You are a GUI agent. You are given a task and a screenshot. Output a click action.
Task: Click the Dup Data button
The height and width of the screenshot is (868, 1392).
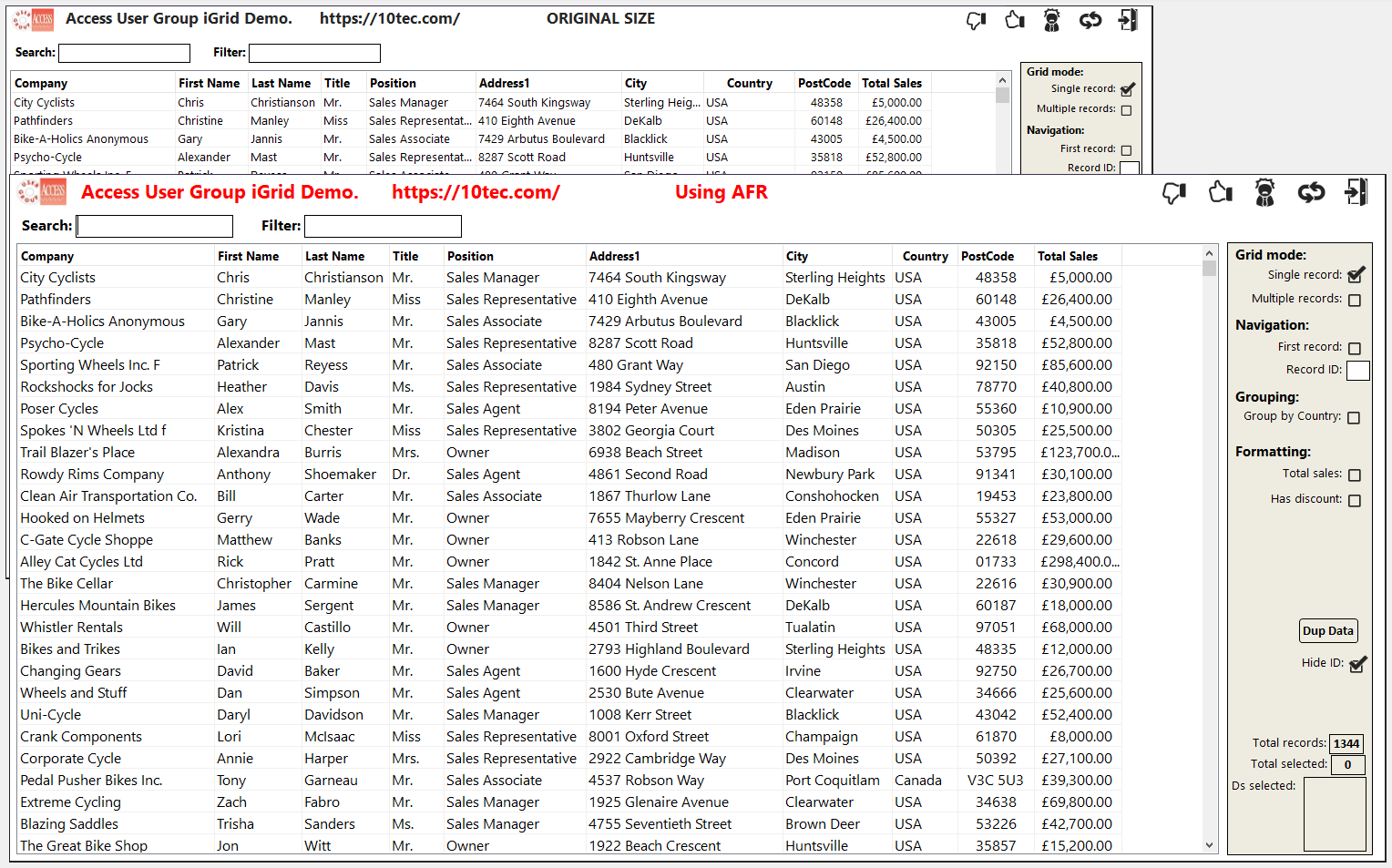(1327, 631)
